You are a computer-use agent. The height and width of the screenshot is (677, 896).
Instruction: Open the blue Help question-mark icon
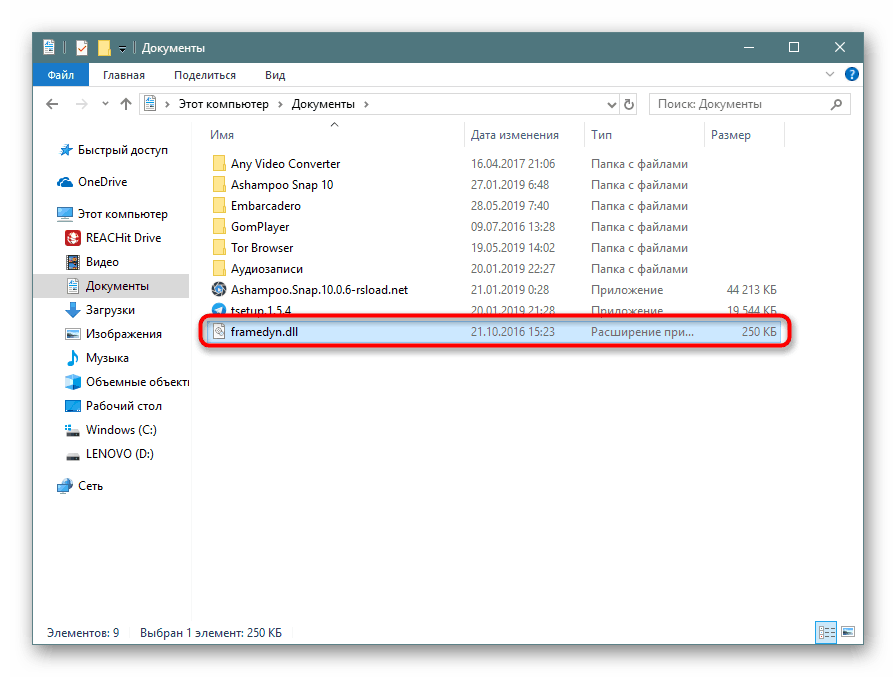[851, 74]
